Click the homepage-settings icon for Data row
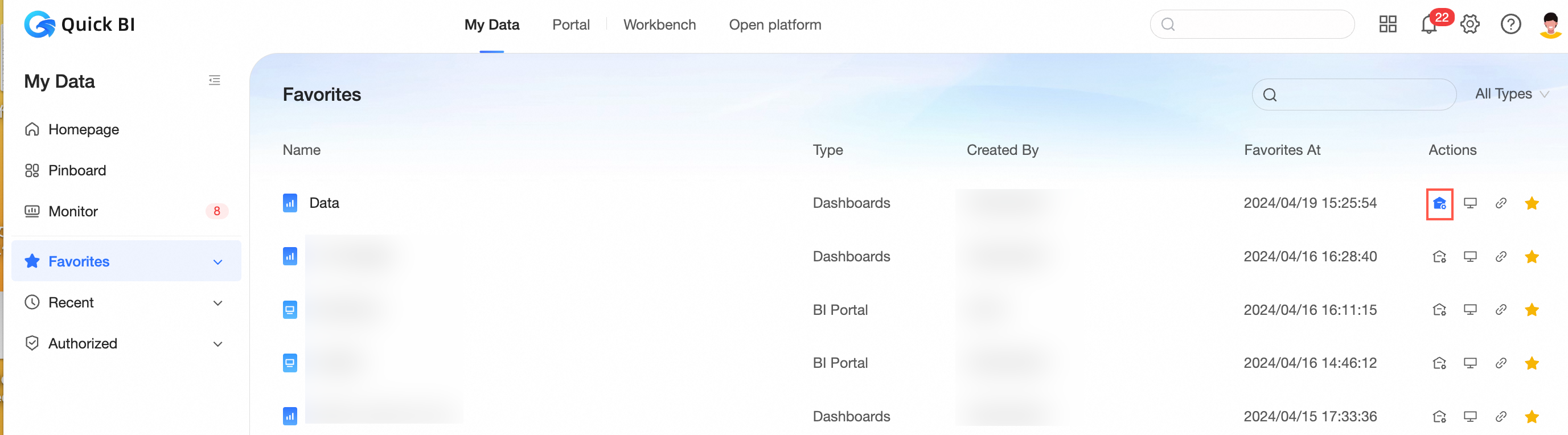Image resolution: width=1568 pixels, height=435 pixels. [1439, 204]
